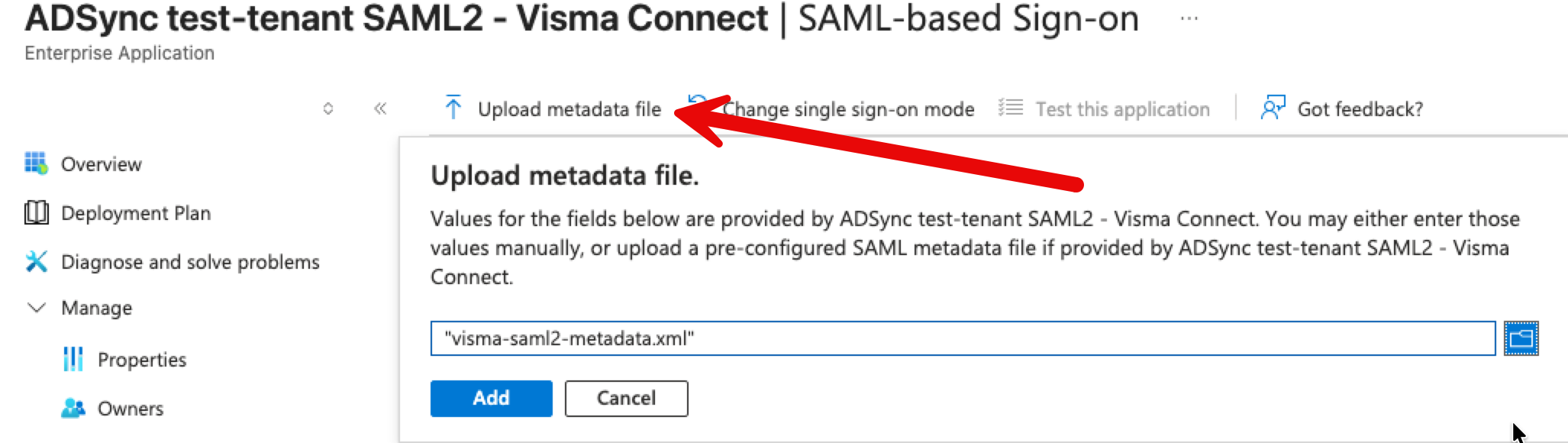Click the Diagnose and solve problems wrench icon
This screenshot has width=1568, height=443.
click(x=36, y=261)
